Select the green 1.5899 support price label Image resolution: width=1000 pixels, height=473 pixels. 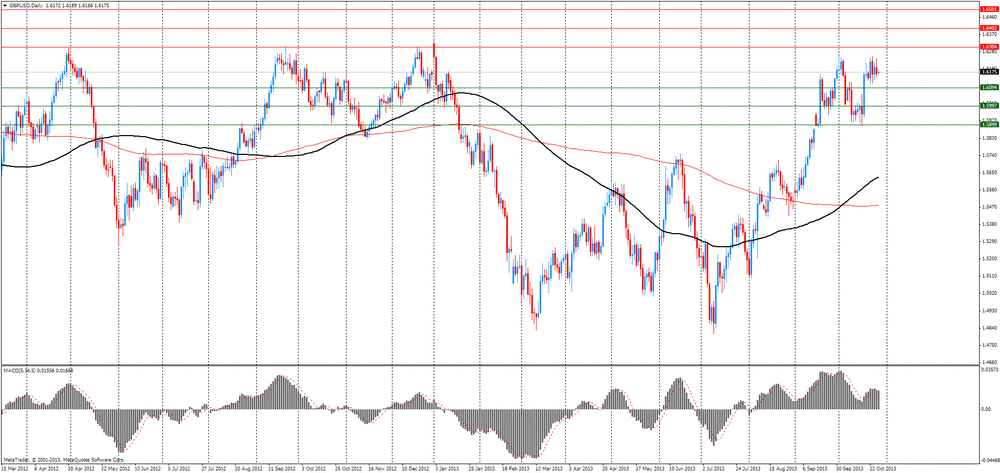tap(987, 125)
